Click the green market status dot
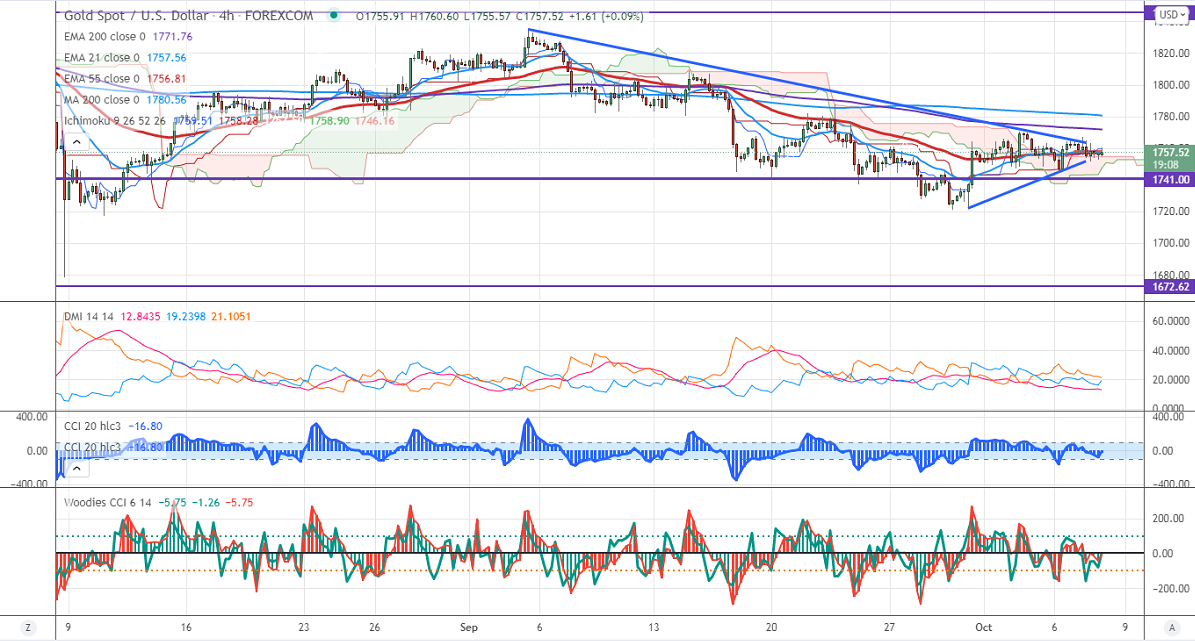Image resolution: width=1195 pixels, height=641 pixels. tap(334, 15)
